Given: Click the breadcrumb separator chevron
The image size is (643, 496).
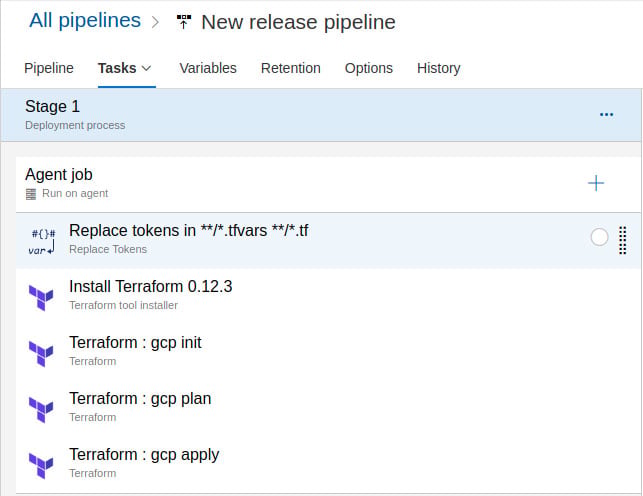Looking at the screenshot, I should 155,22.
